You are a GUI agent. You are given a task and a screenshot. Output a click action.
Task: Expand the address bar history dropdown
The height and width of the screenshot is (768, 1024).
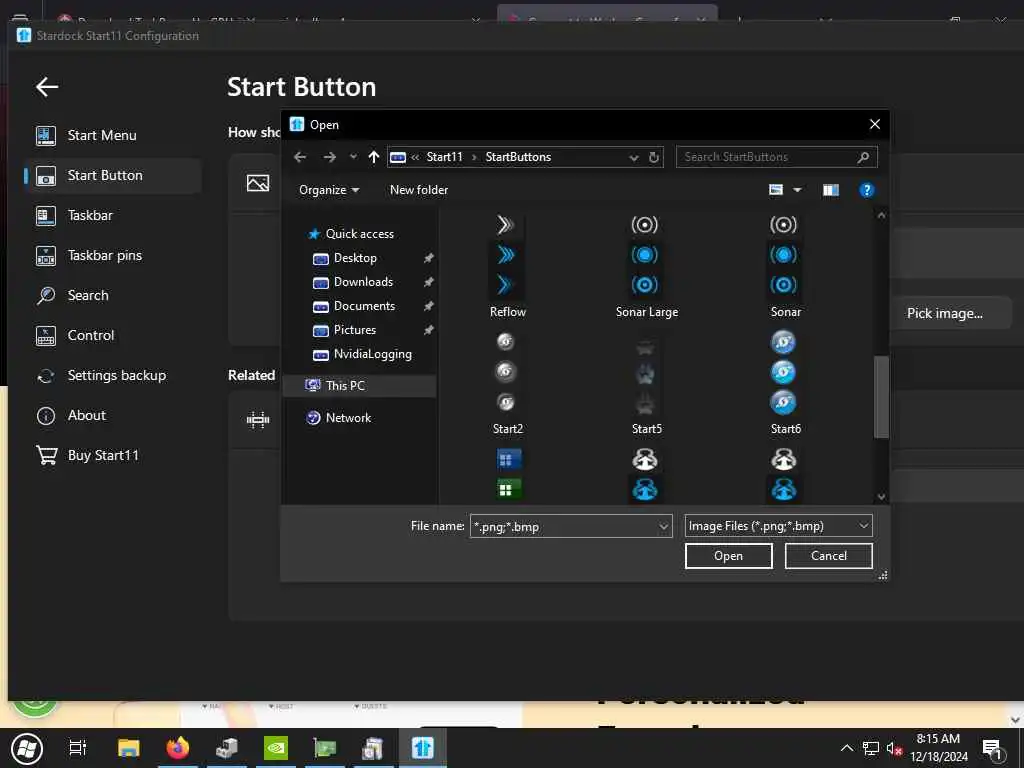point(633,157)
